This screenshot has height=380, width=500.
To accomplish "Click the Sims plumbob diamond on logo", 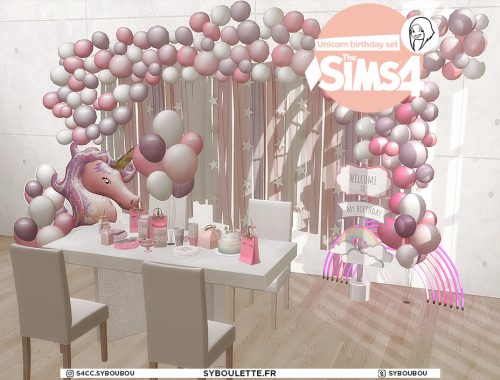I will [x=313, y=76].
